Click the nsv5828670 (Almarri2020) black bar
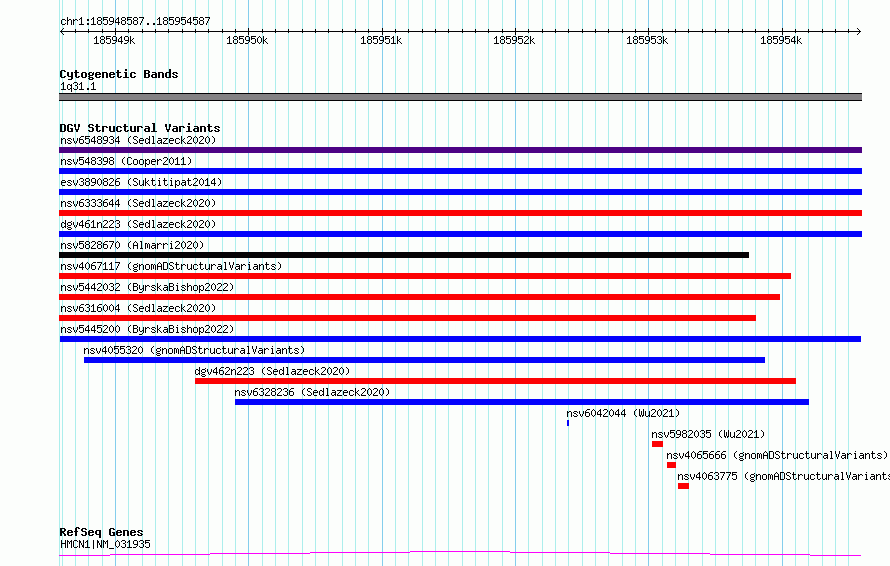Image resolution: width=890 pixels, height=566 pixels. point(404,255)
